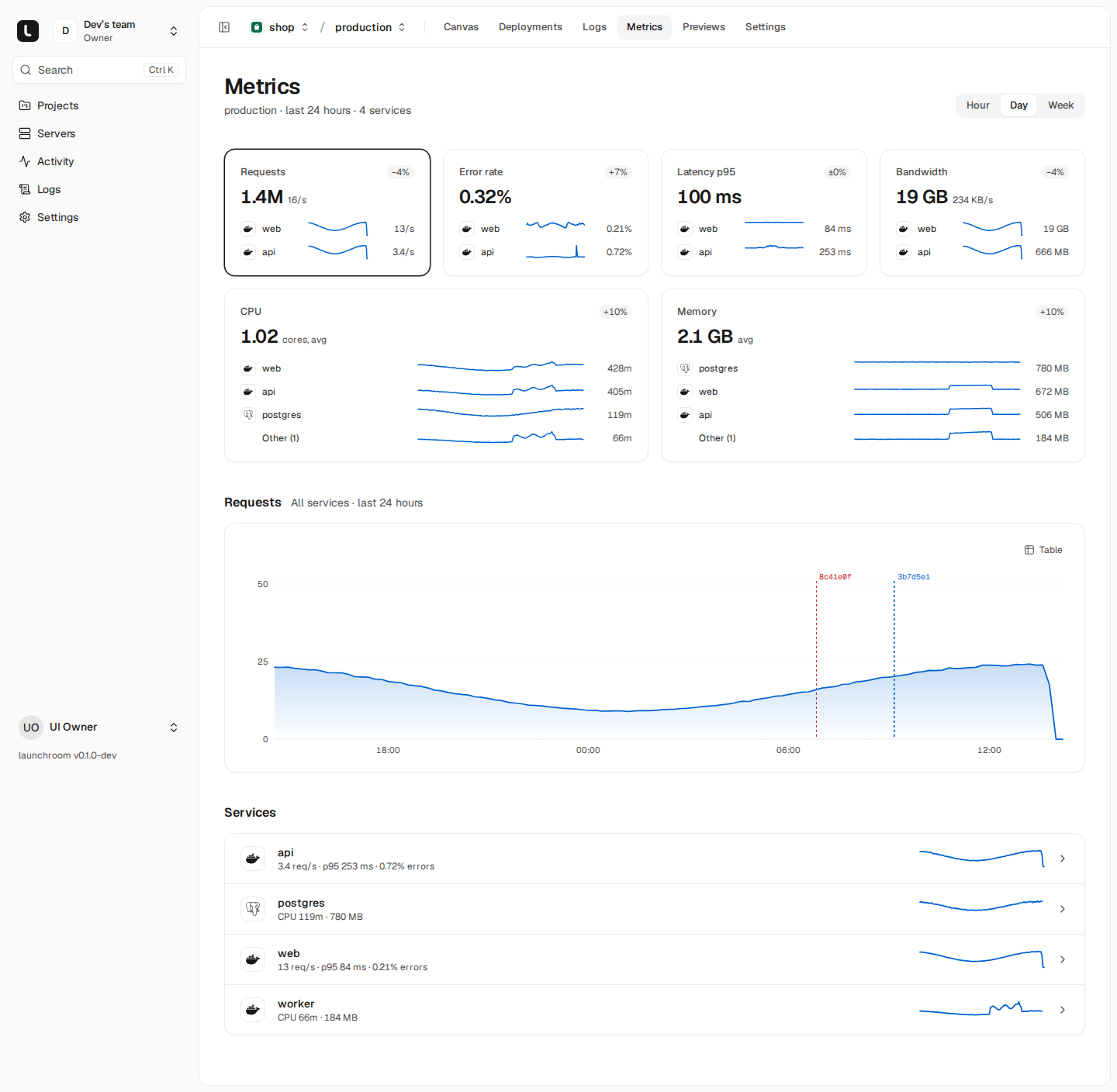Screen dimensions: 1117x1092
Task: Open the top Logs tab
Action: tap(594, 27)
